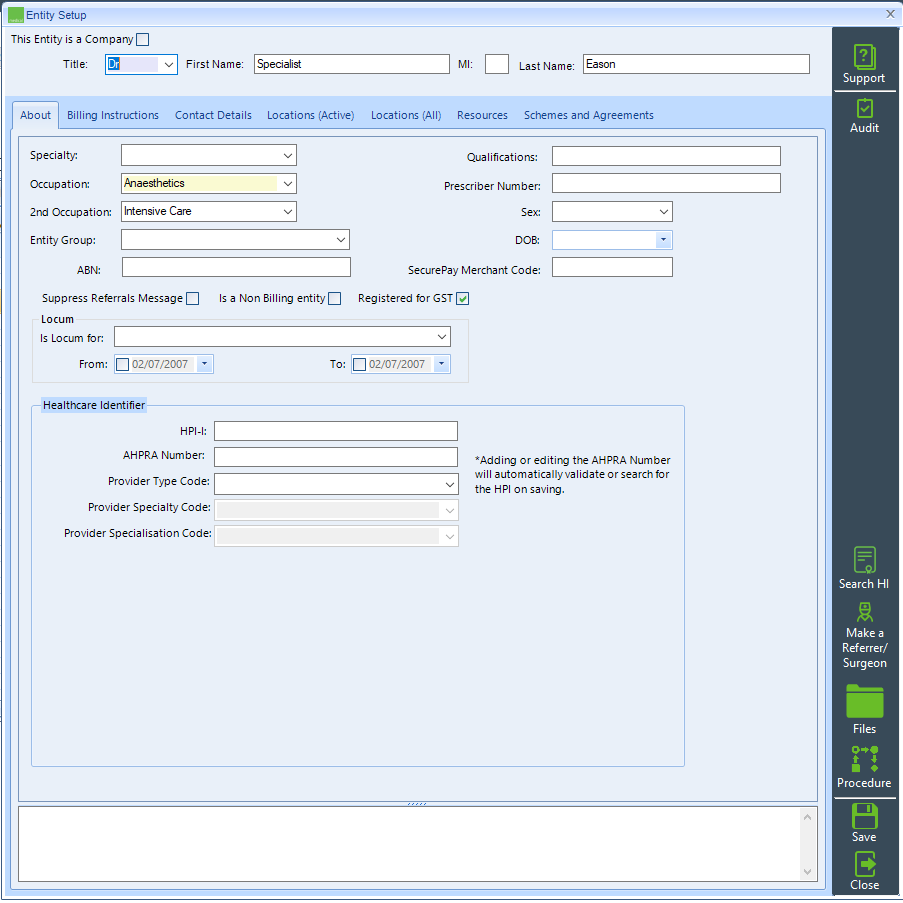
Task: Expand the Specialty dropdown
Action: pyautogui.click(x=288, y=155)
